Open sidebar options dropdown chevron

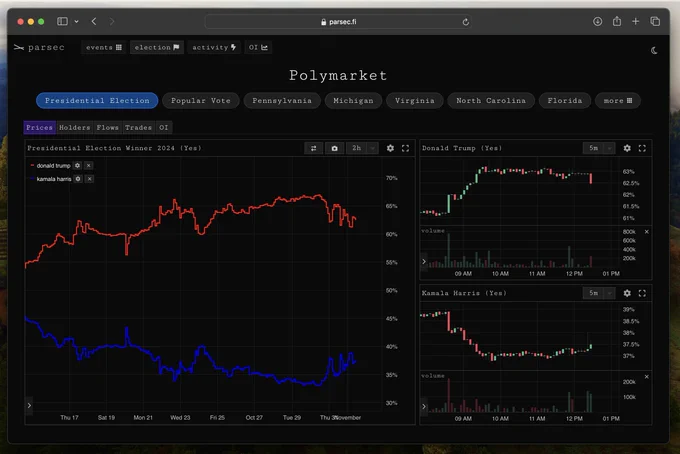click(x=76, y=21)
